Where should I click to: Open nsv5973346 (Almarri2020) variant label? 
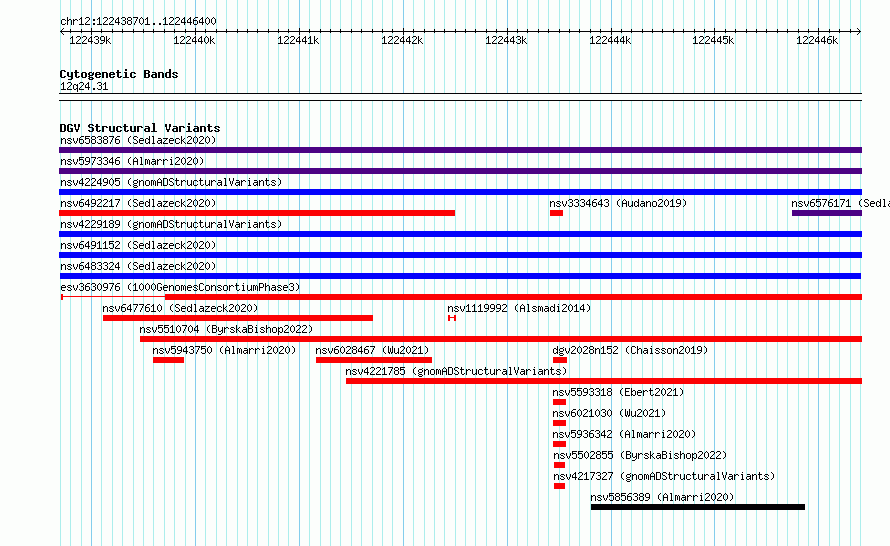[x=132, y=161]
